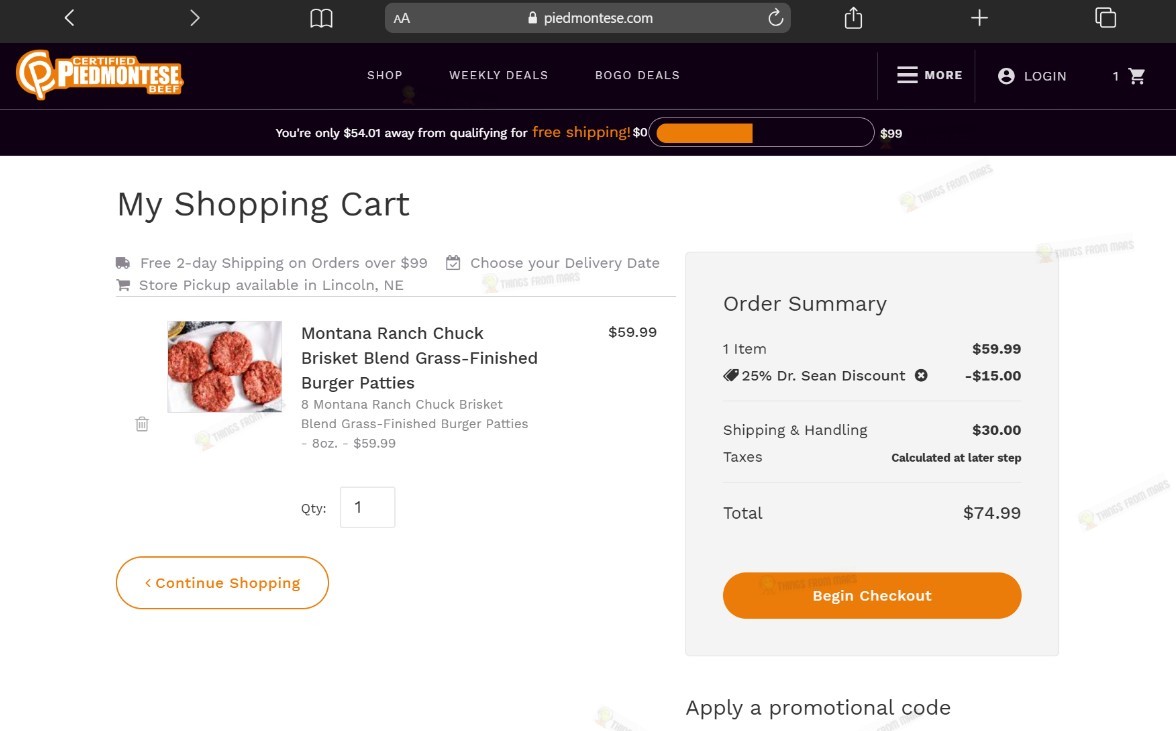Tap the AA reader text size control
Screen dimensions: 1176x731
402,18
